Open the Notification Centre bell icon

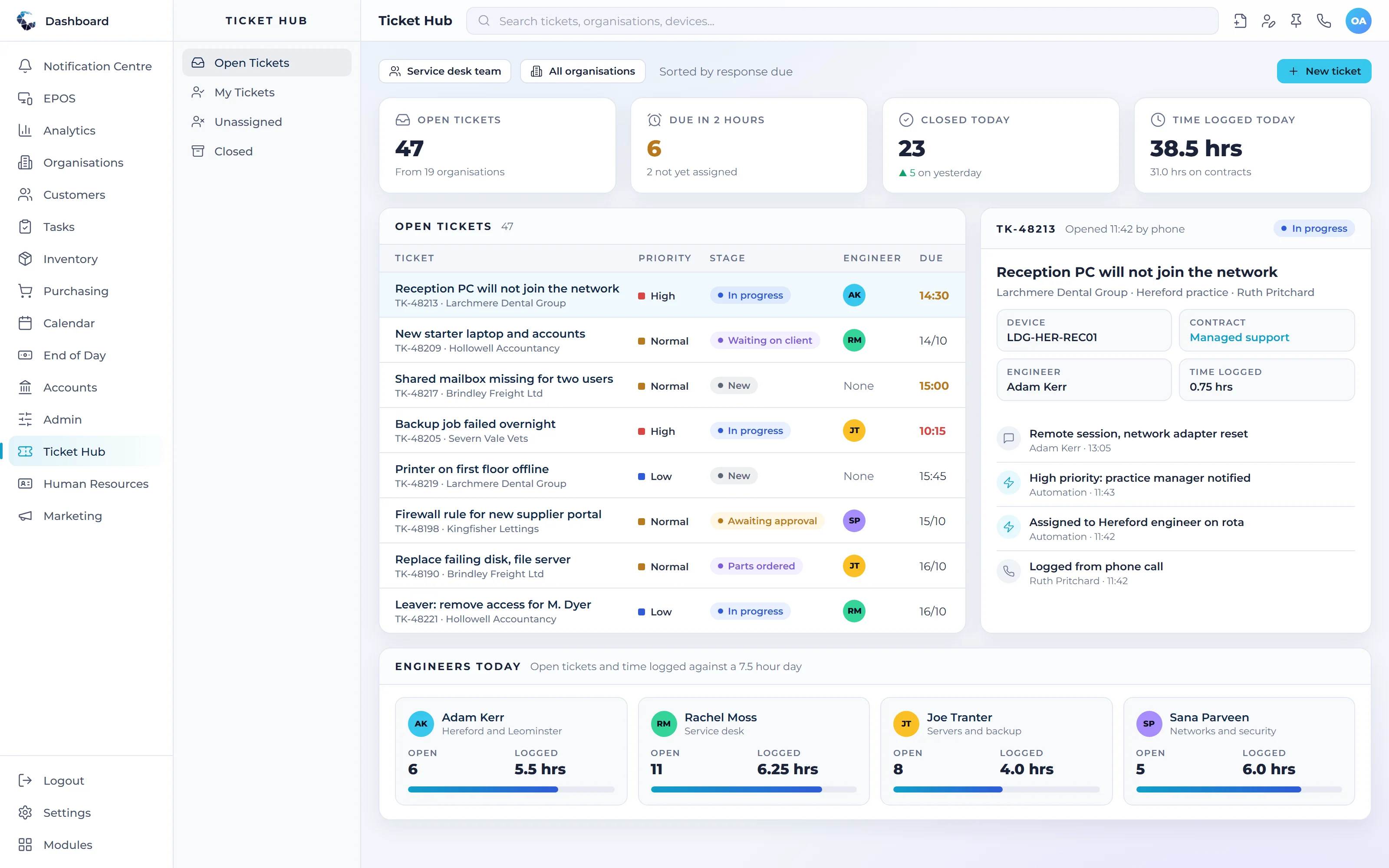coord(25,66)
